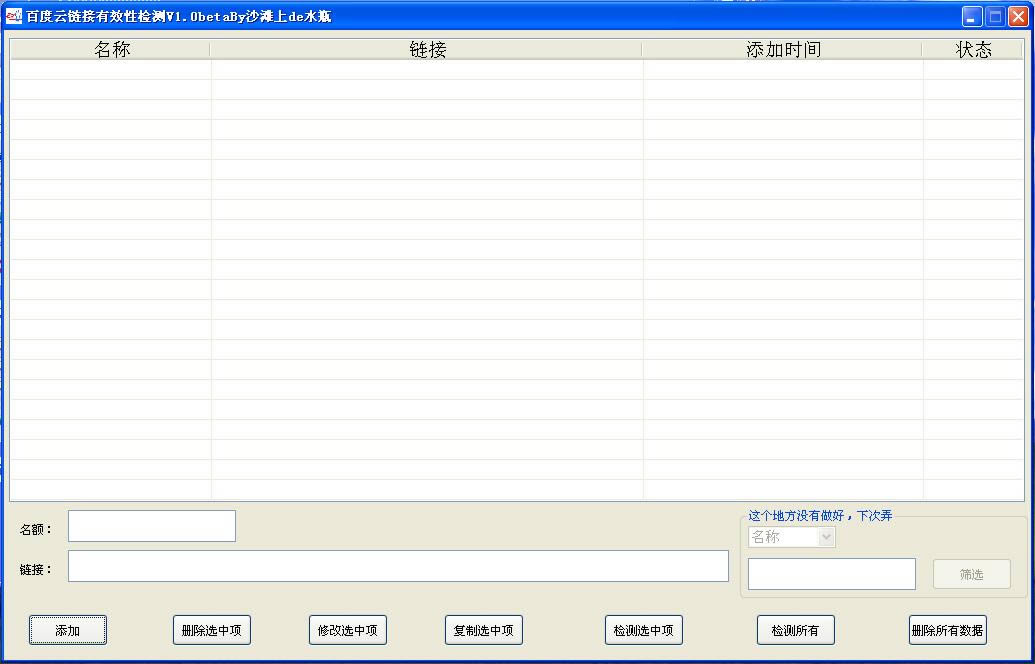
Task: Click 检测选中项 button
Action: click(644, 630)
